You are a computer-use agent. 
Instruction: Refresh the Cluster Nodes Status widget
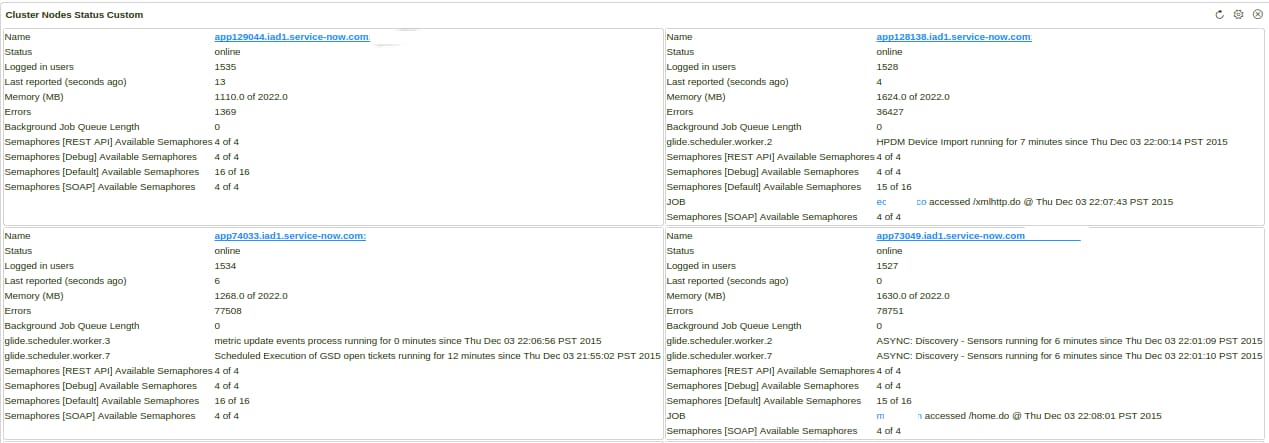tap(1219, 15)
